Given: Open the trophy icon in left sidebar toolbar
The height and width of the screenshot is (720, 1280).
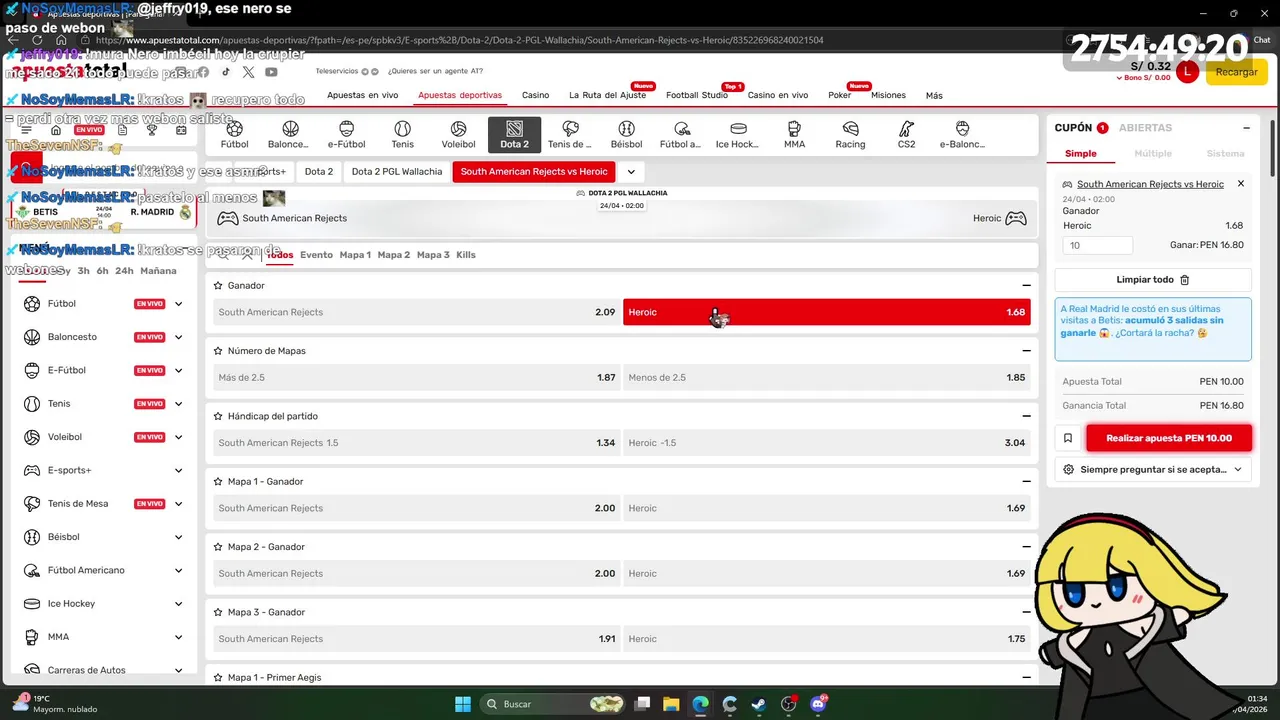Looking at the screenshot, I should [152, 130].
